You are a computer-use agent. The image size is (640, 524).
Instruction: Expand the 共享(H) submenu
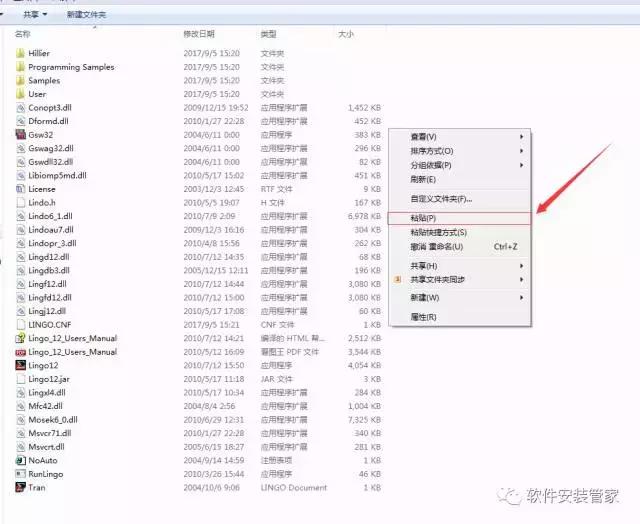tap(459, 266)
